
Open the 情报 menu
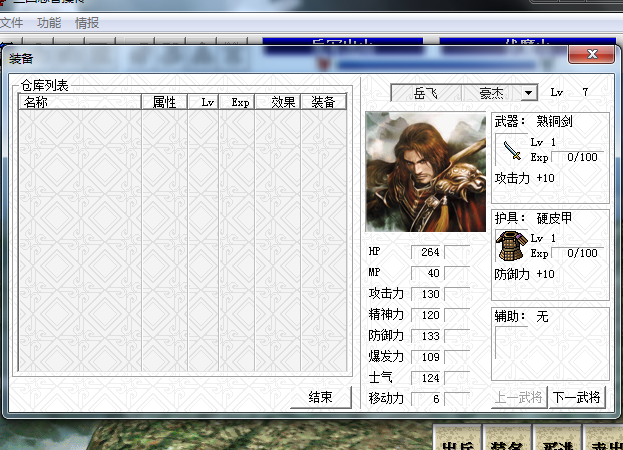pos(87,23)
